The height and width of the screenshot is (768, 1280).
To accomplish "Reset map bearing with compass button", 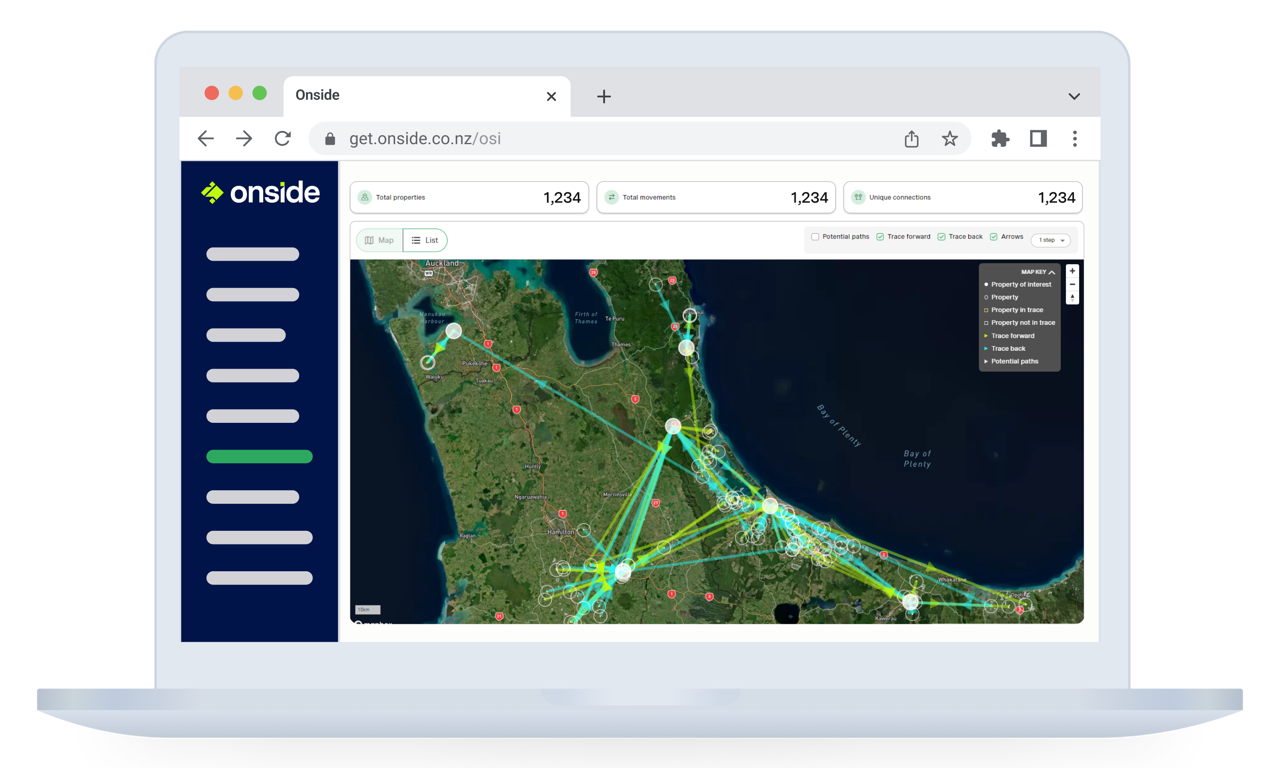I will (x=1073, y=297).
